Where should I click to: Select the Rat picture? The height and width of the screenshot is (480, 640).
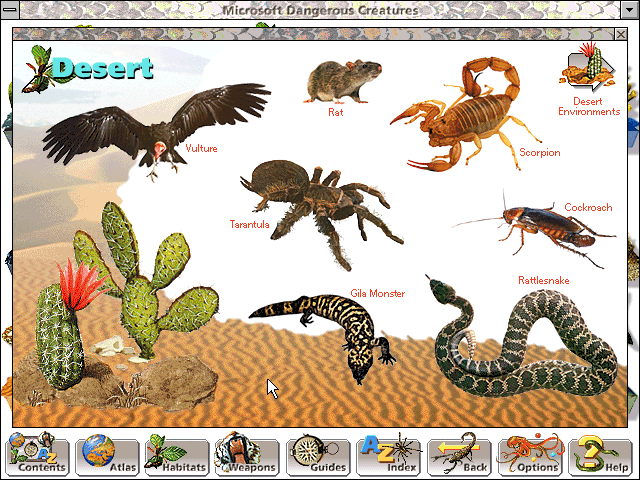[x=343, y=81]
